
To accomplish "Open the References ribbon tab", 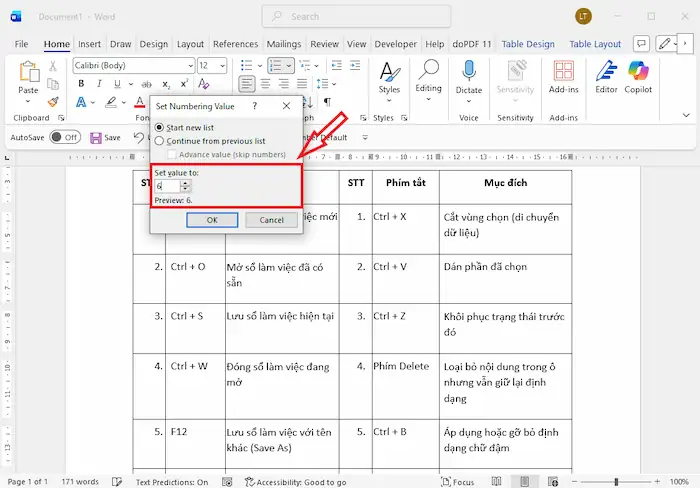I will click(x=235, y=44).
